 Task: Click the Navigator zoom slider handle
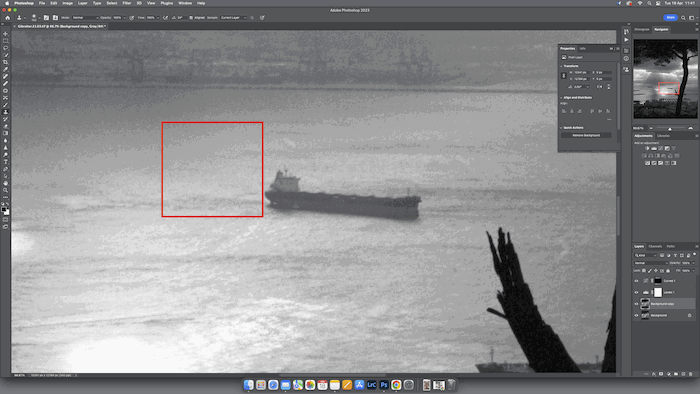pos(669,129)
